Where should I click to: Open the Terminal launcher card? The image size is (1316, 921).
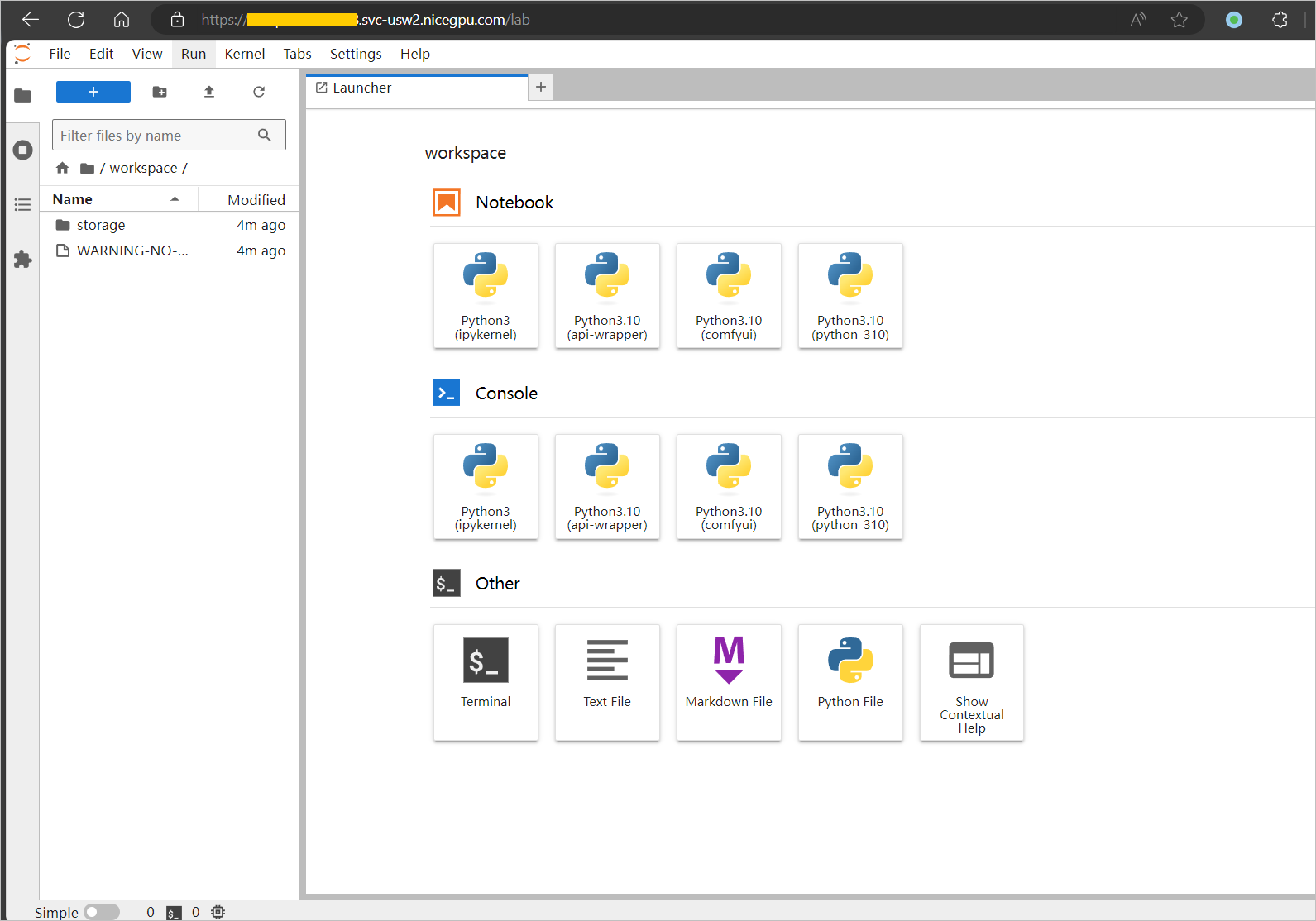[x=486, y=682]
